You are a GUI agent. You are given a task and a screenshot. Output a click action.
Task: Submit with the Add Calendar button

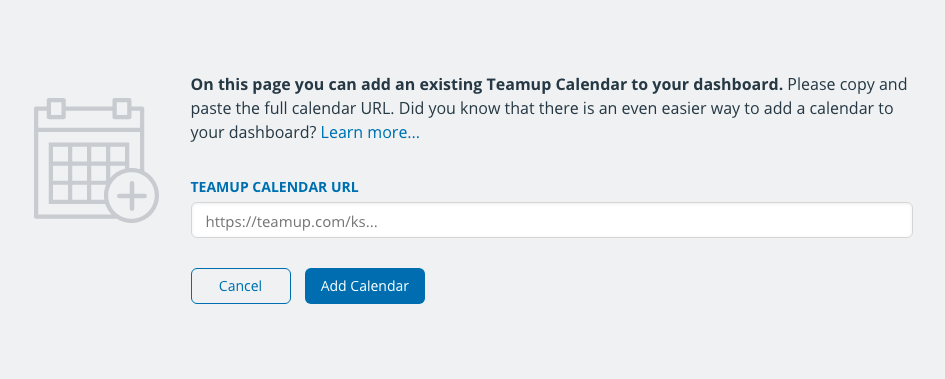(365, 286)
